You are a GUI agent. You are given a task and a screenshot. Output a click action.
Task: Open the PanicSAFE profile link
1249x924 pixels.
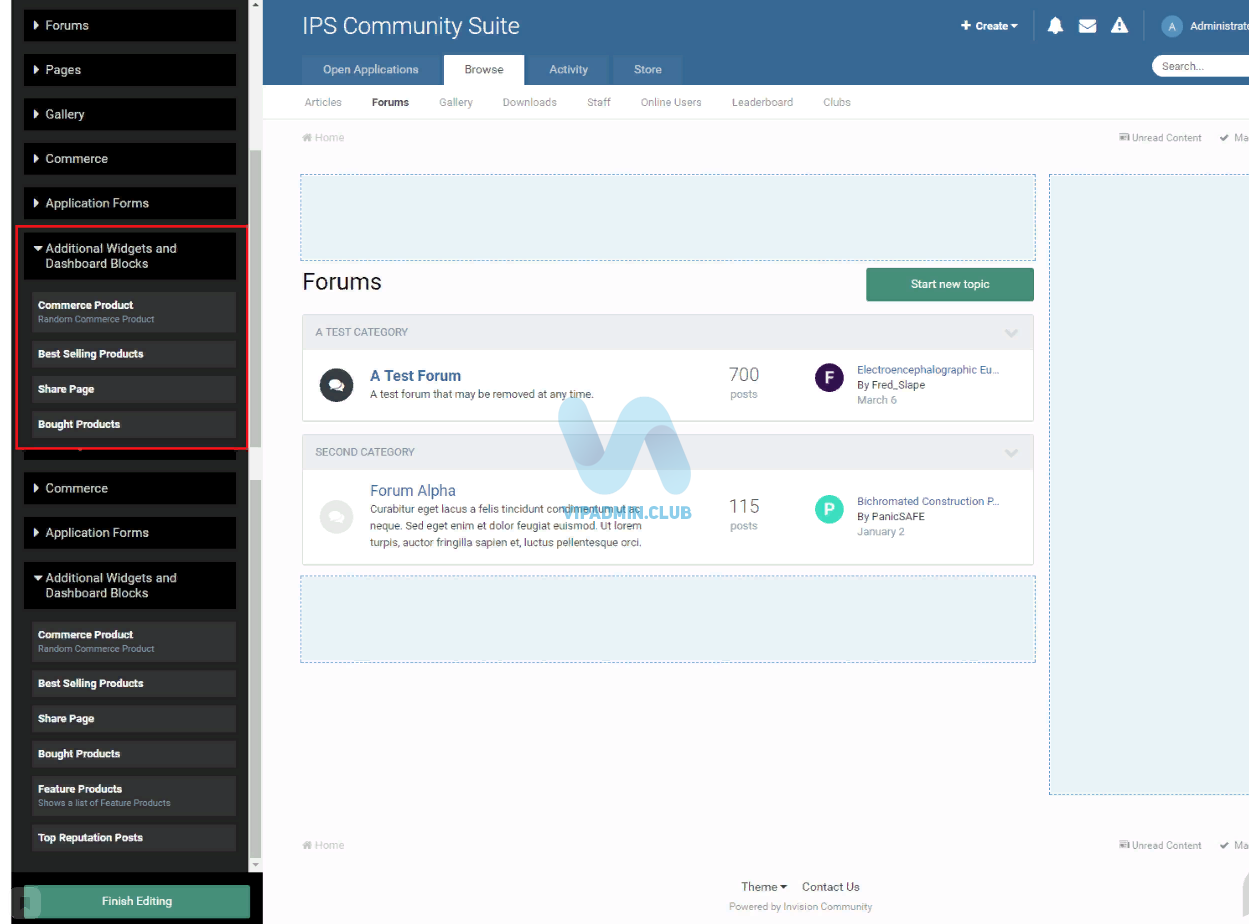click(898, 517)
